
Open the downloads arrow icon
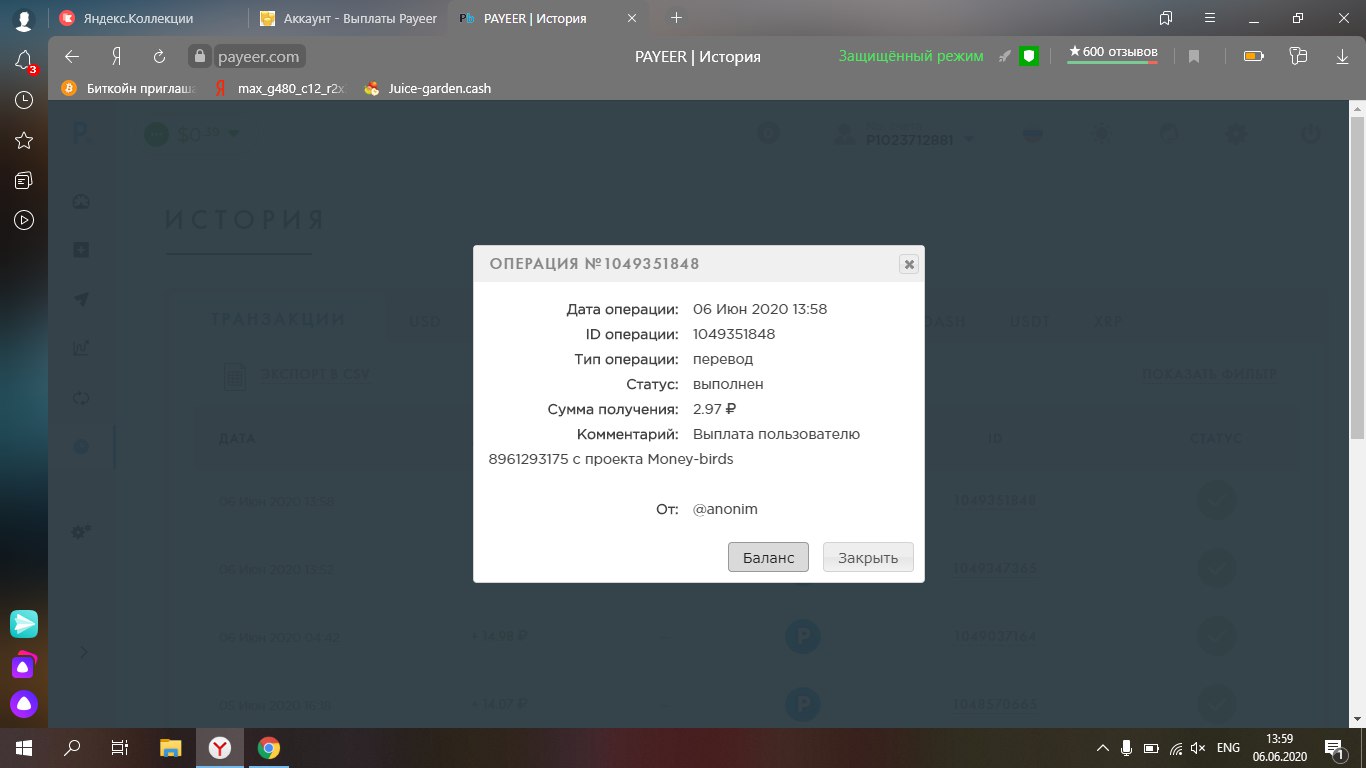(1342, 57)
